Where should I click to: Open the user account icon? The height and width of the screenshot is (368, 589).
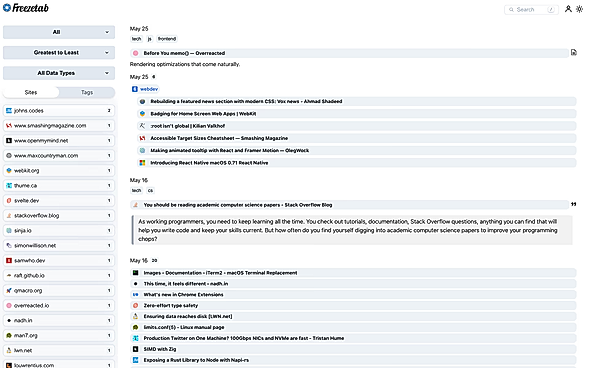[568, 9]
